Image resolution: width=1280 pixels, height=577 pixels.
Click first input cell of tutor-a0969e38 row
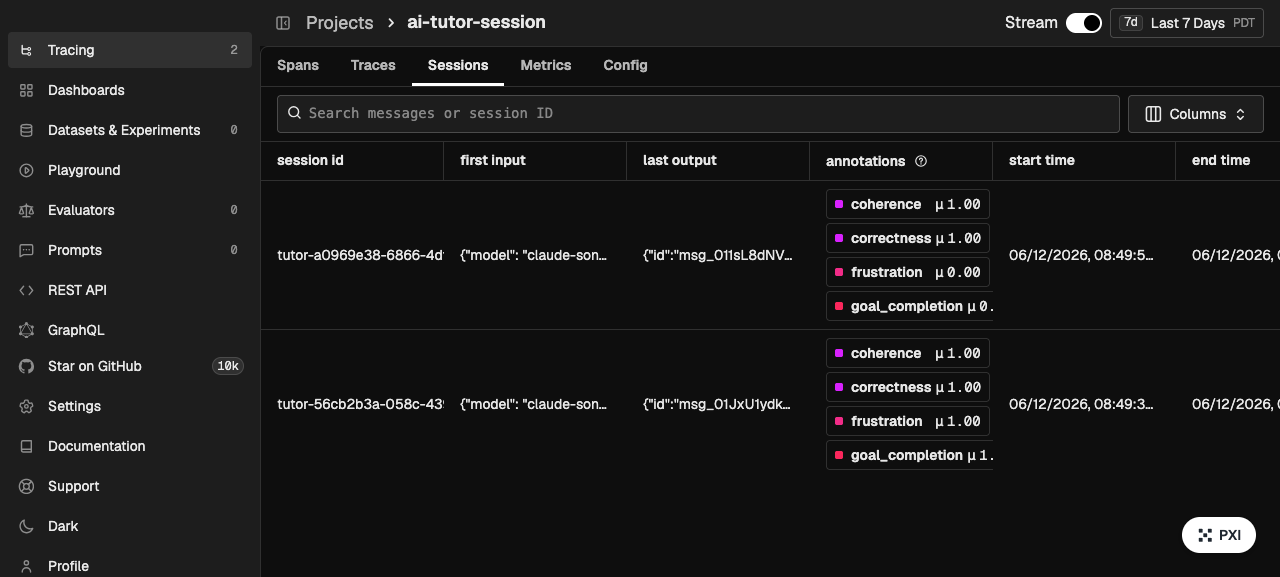[534, 255]
